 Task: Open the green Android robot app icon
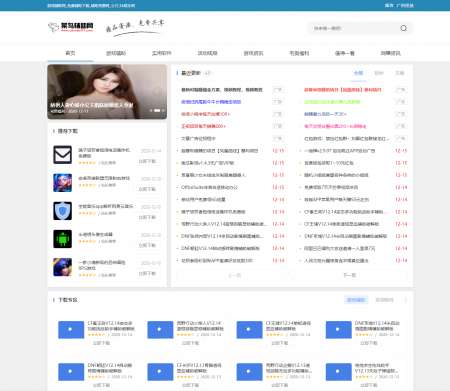(x=63, y=239)
